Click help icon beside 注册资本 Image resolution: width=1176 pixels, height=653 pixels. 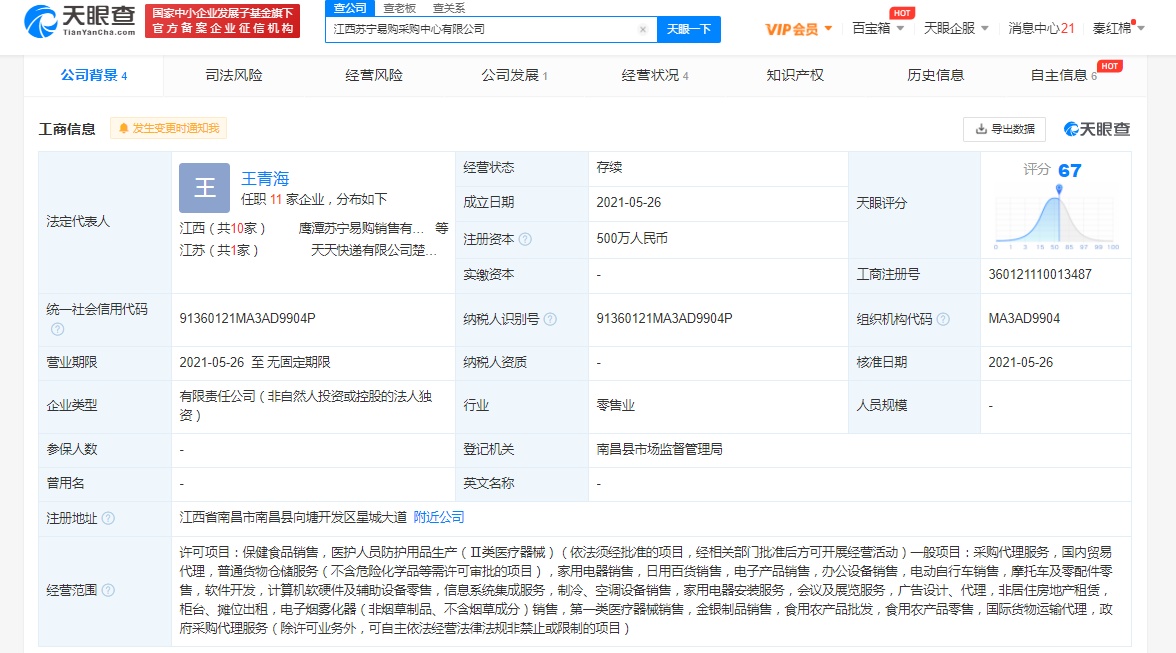coord(525,239)
